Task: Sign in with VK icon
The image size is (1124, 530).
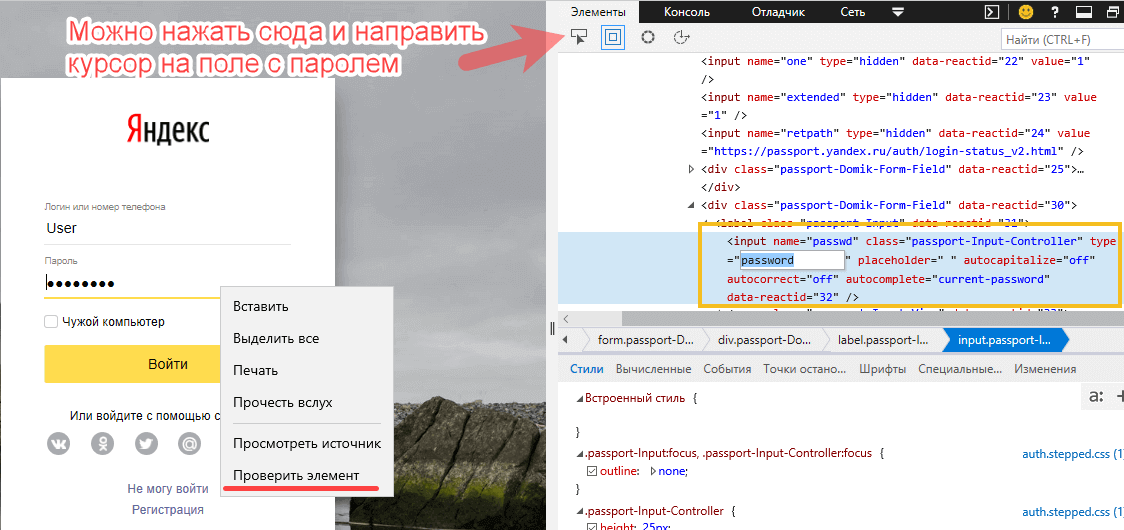Action: click(x=59, y=443)
